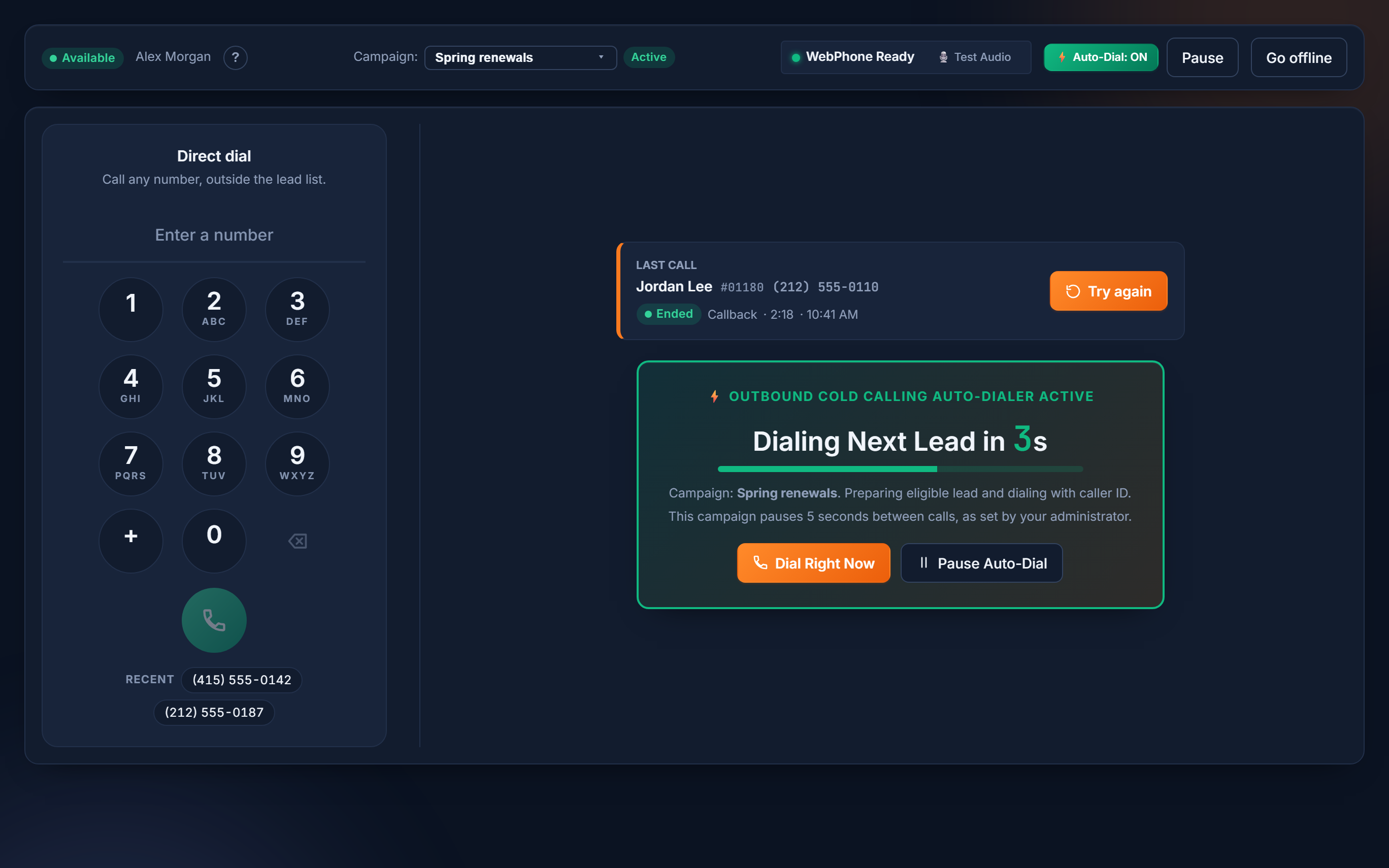
Task: Tap keypad digit 4 GHI
Action: point(131,386)
